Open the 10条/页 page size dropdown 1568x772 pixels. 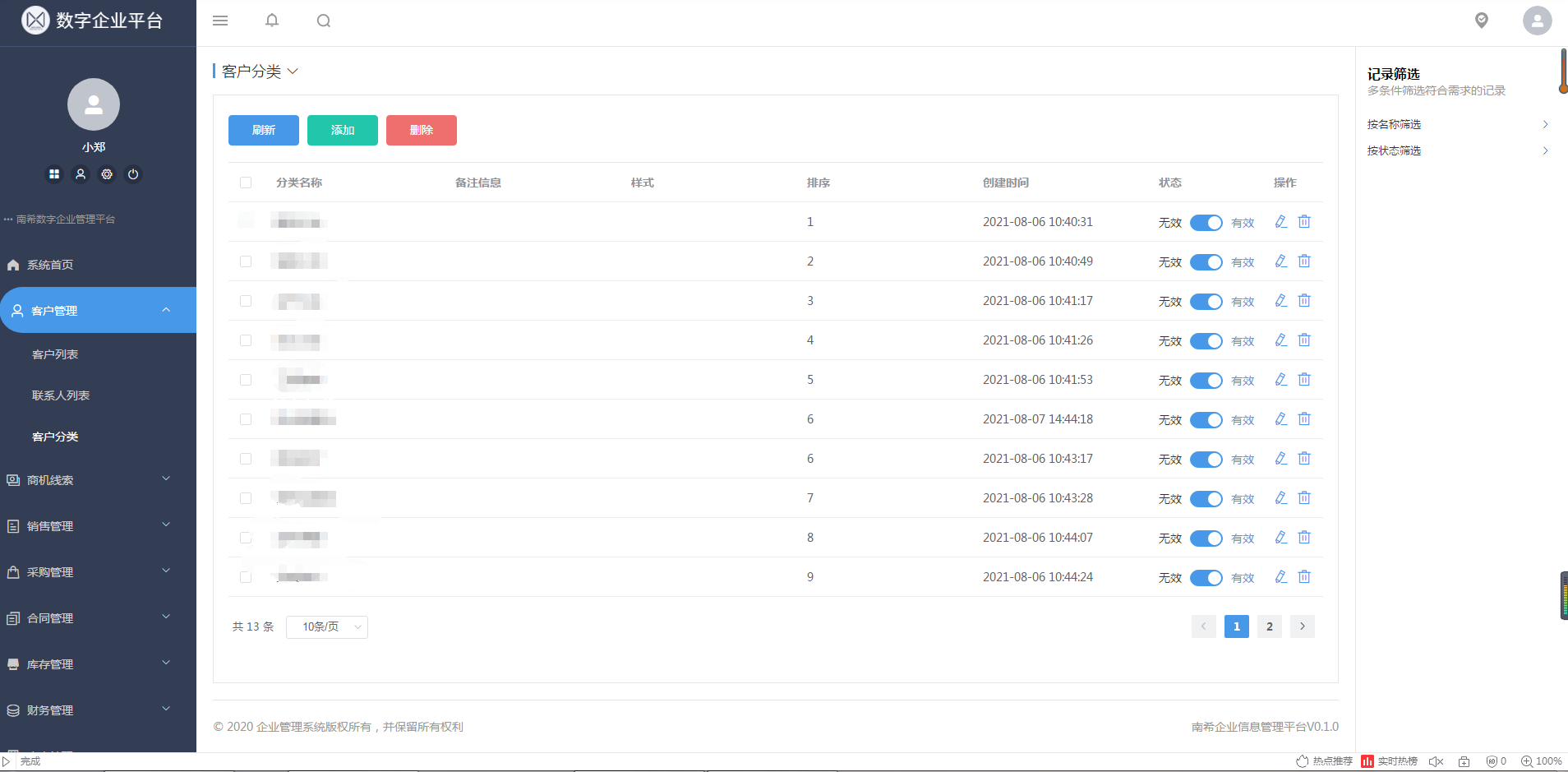pyautogui.click(x=327, y=627)
